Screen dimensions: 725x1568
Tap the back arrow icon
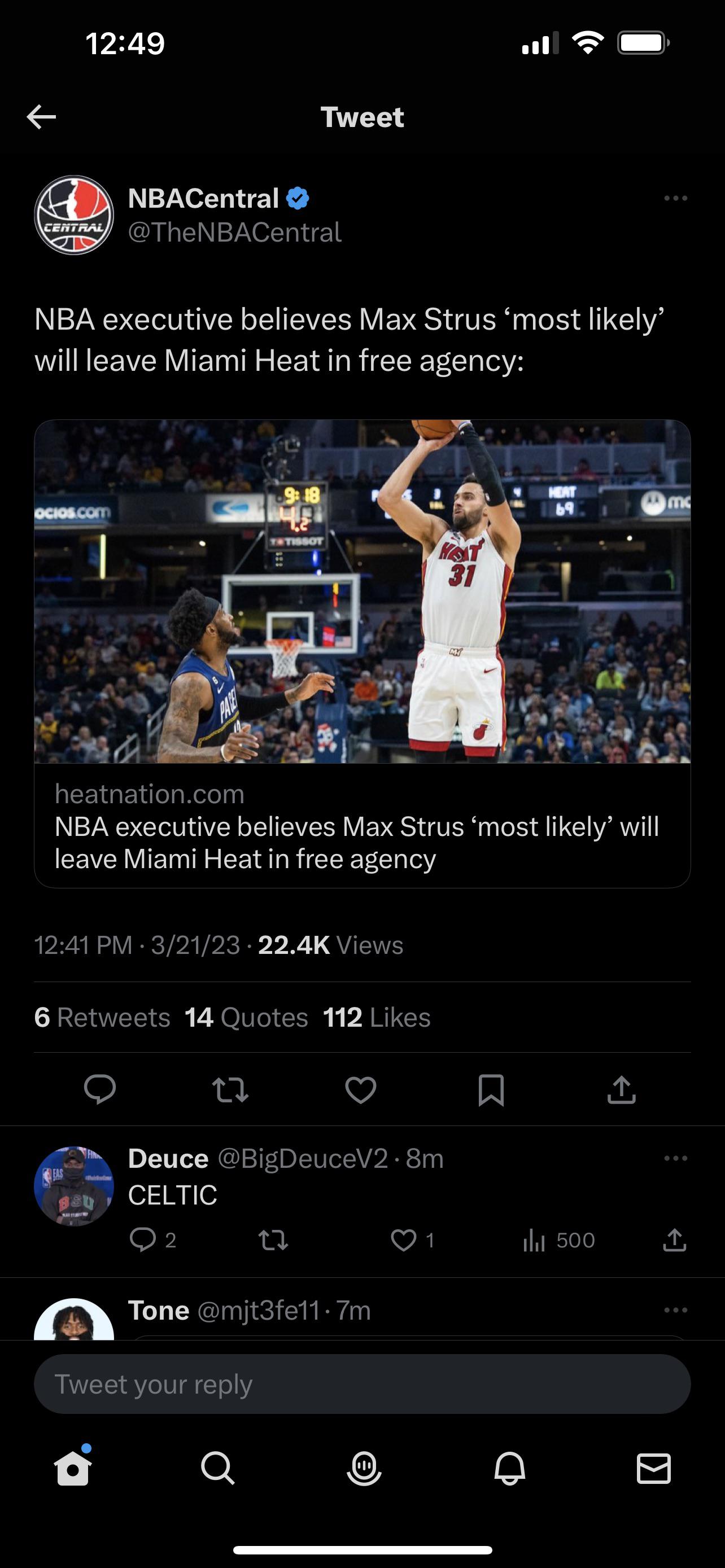(x=41, y=116)
